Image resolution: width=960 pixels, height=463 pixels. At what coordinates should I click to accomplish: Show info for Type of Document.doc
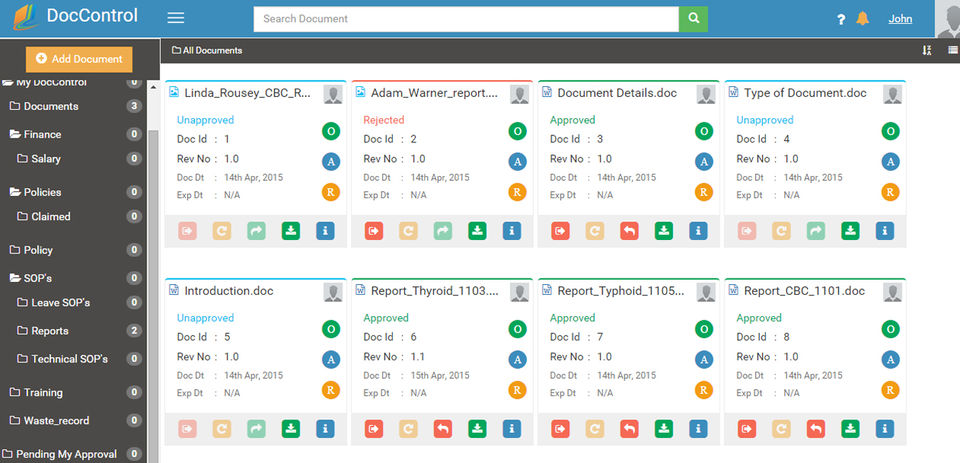[x=885, y=231]
